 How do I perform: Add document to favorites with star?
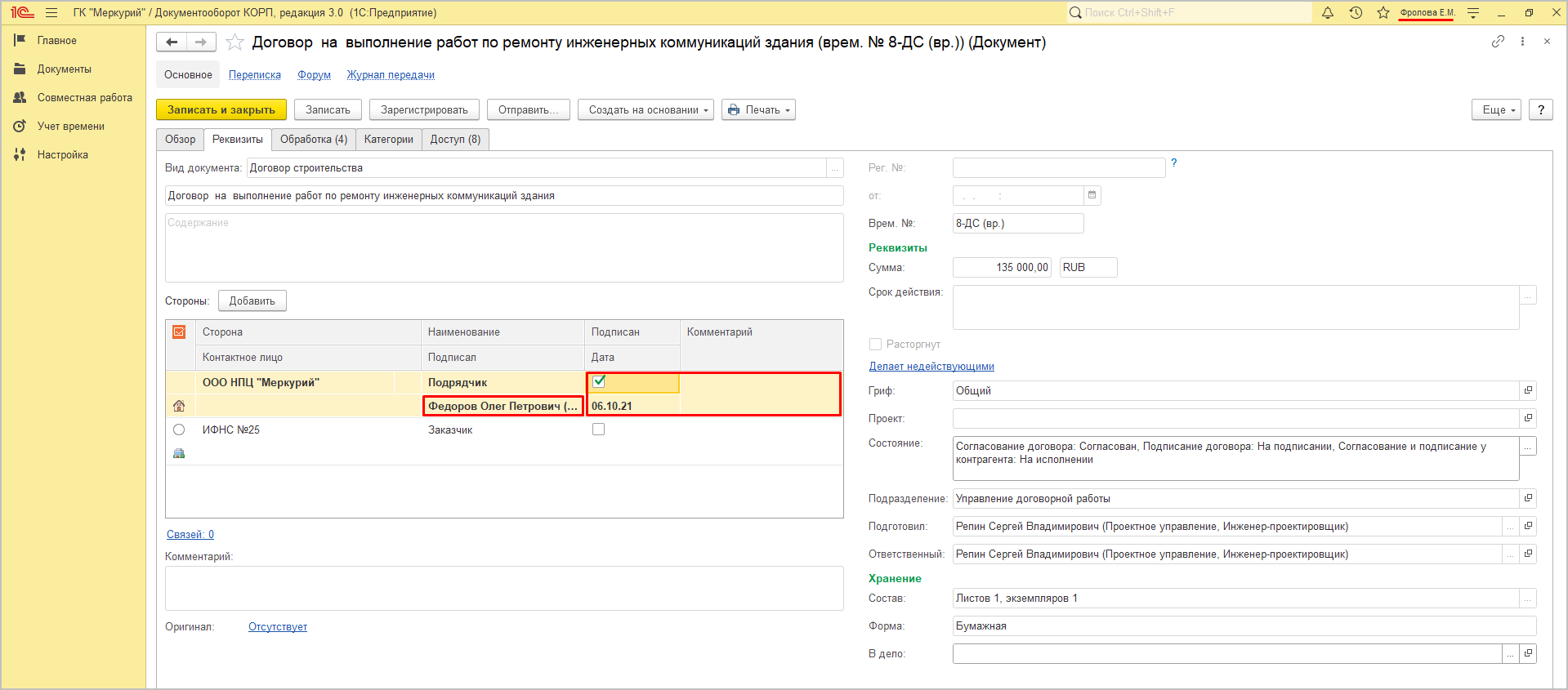(235, 42)
